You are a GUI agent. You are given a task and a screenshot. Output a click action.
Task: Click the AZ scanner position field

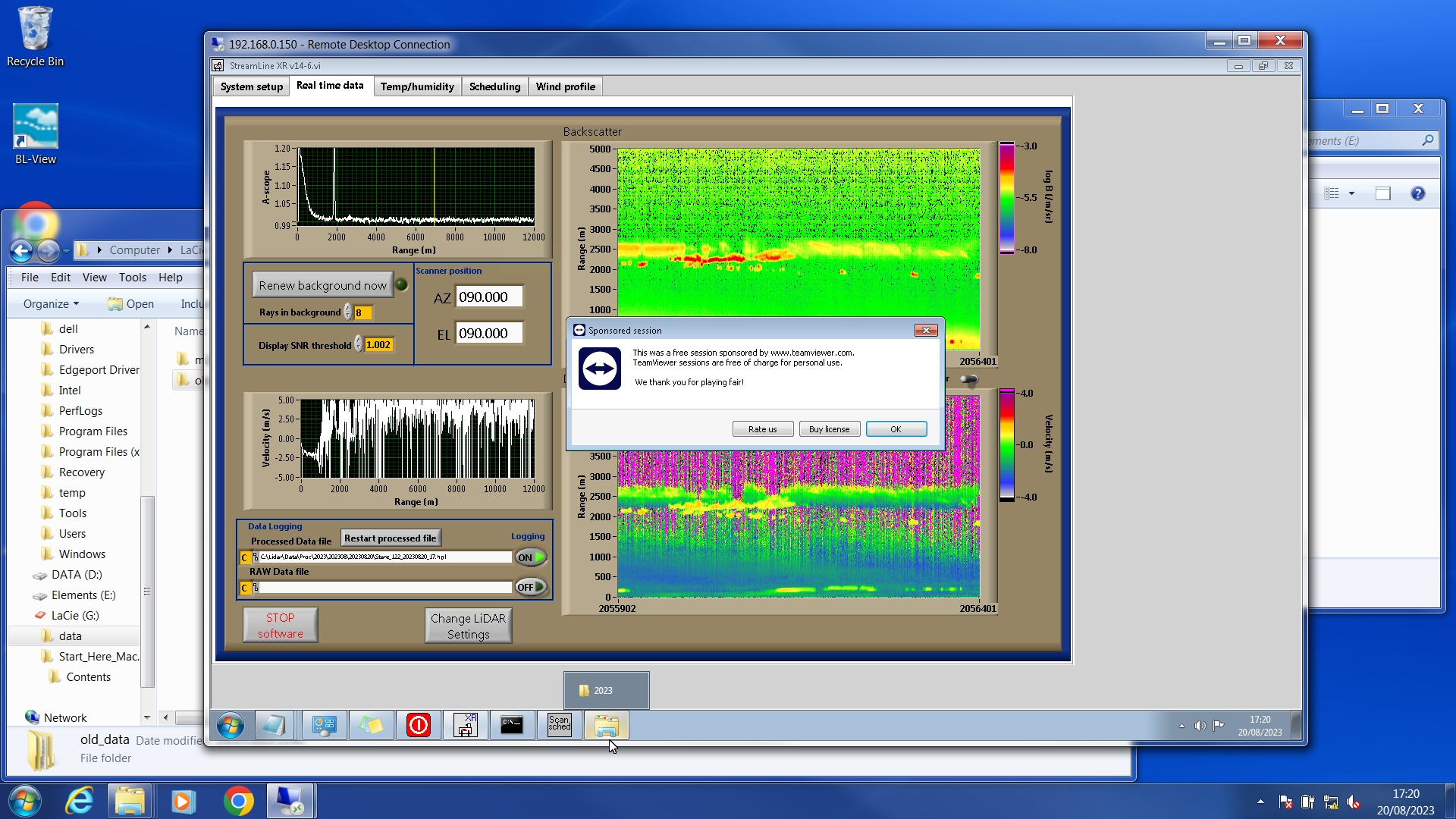click(x=488, y=297)
